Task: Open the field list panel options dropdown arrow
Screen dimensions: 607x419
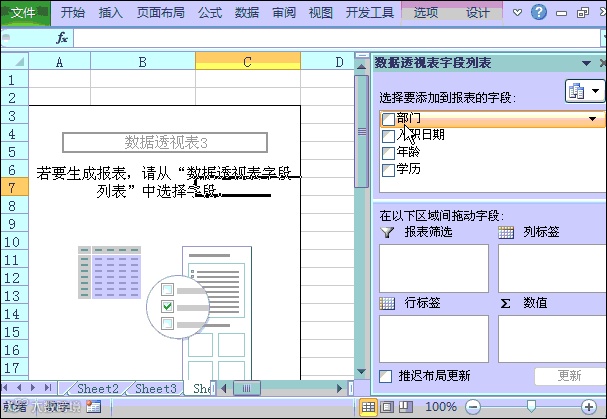Action: pyautogui.click(x=586, y=63)
